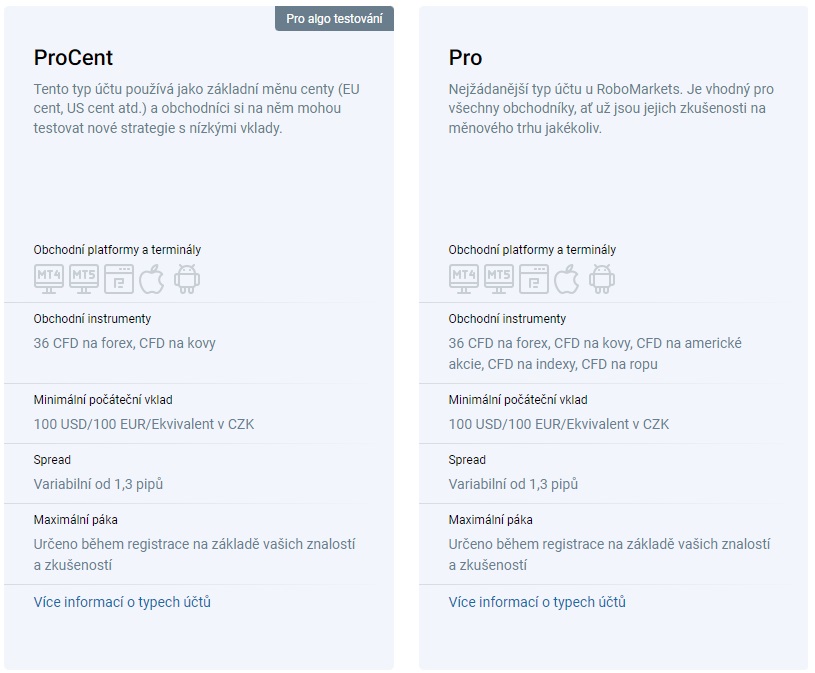This screenshot has height=673, width=815.
Task: Click the Apple iOS icon in ProCent card
Action: coord(152,279)
